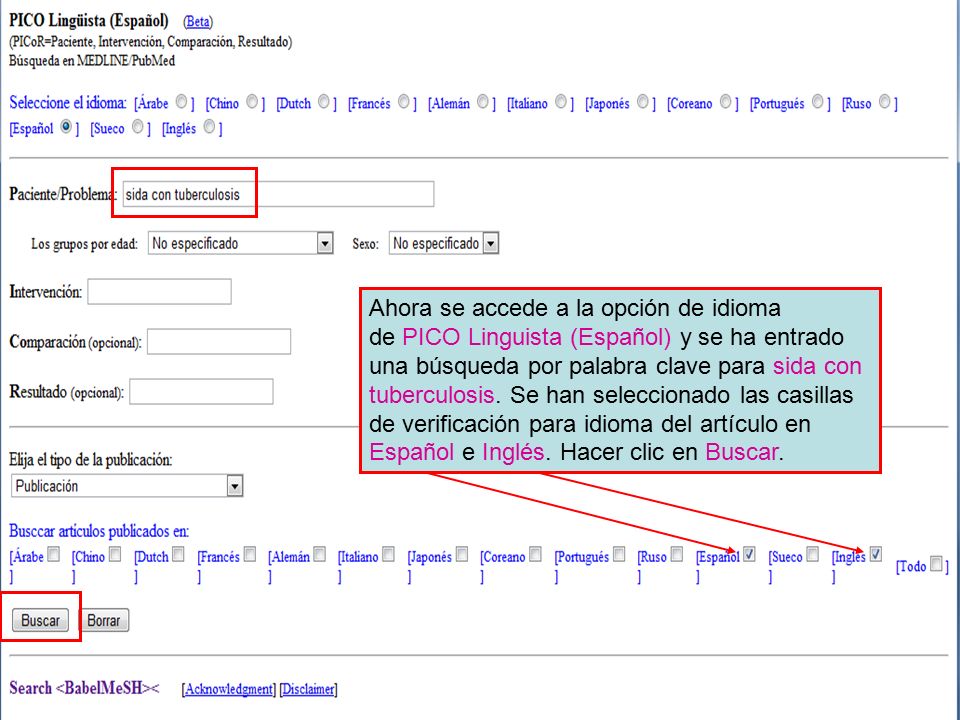Select the Italiano language radio button

tap(561, 101)
